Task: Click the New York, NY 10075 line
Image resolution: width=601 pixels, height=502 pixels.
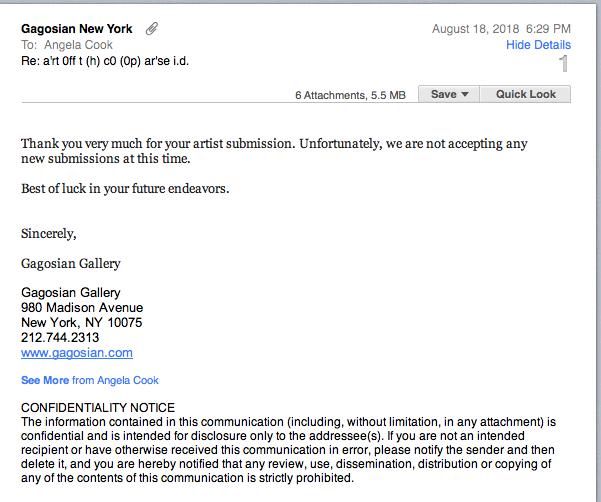Action: (82, 323)
